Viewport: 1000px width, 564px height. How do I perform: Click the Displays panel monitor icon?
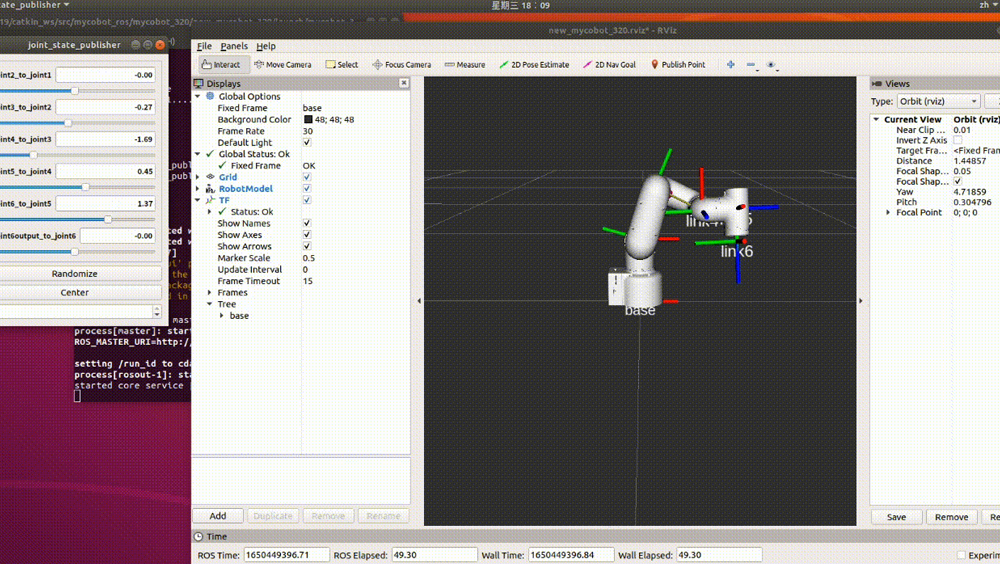[198, 84]
